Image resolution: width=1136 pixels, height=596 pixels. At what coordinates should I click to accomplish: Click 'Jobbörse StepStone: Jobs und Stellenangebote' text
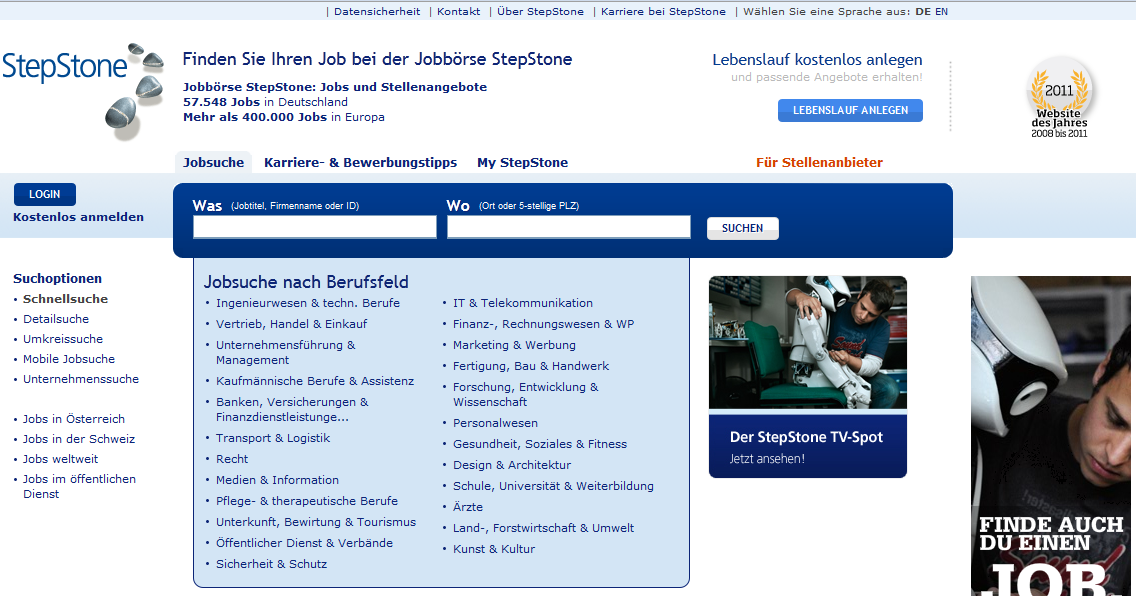335,87
